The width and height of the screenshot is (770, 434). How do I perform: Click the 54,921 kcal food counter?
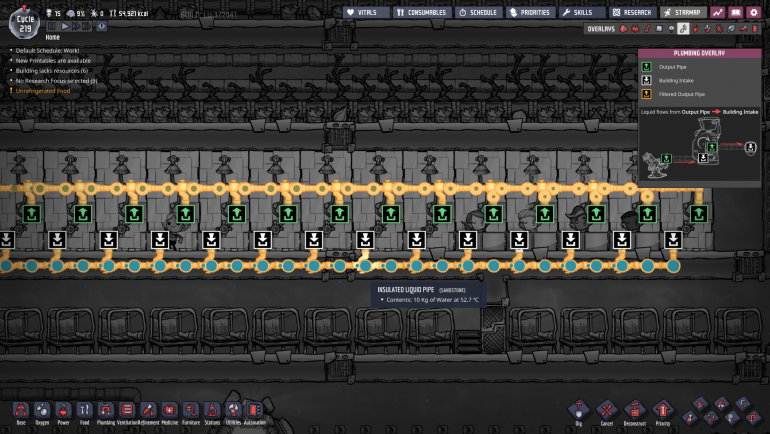[x=129, y=13]
